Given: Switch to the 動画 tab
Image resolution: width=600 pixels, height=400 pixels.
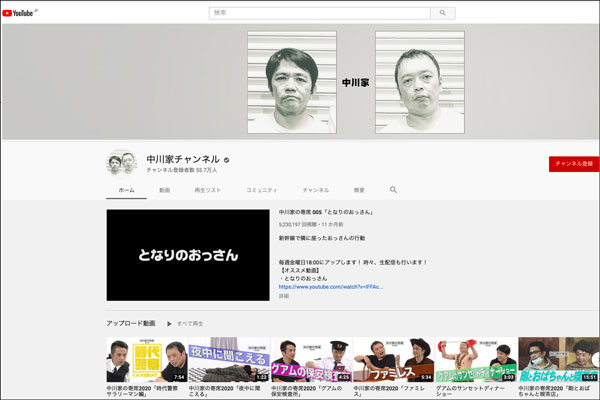Looking at the screenshot, I should click(164, 189).
